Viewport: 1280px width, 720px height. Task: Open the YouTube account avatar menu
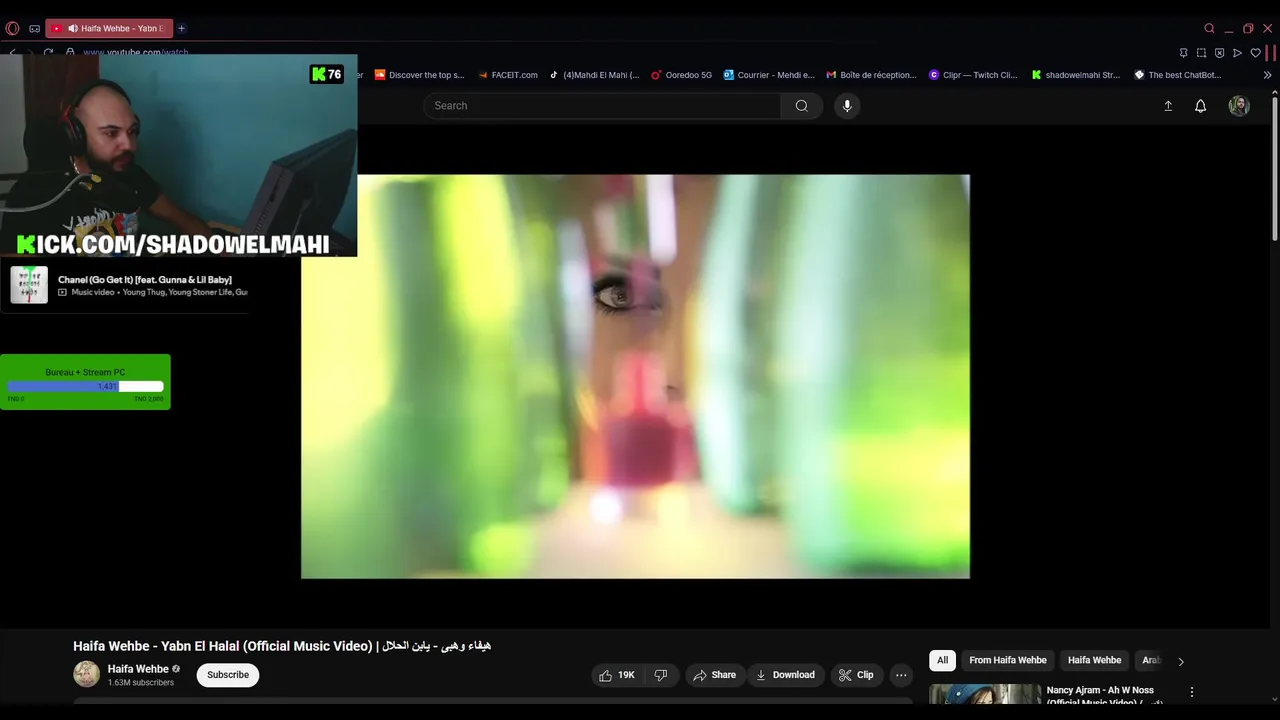click(1239, 106)
